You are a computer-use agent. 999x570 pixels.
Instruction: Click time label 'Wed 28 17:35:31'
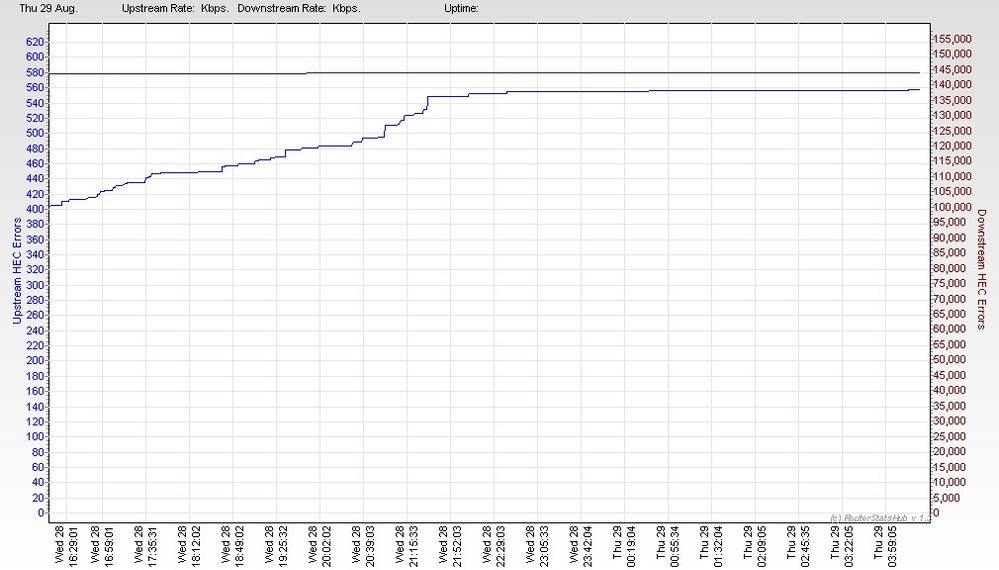tap(145, 545)
